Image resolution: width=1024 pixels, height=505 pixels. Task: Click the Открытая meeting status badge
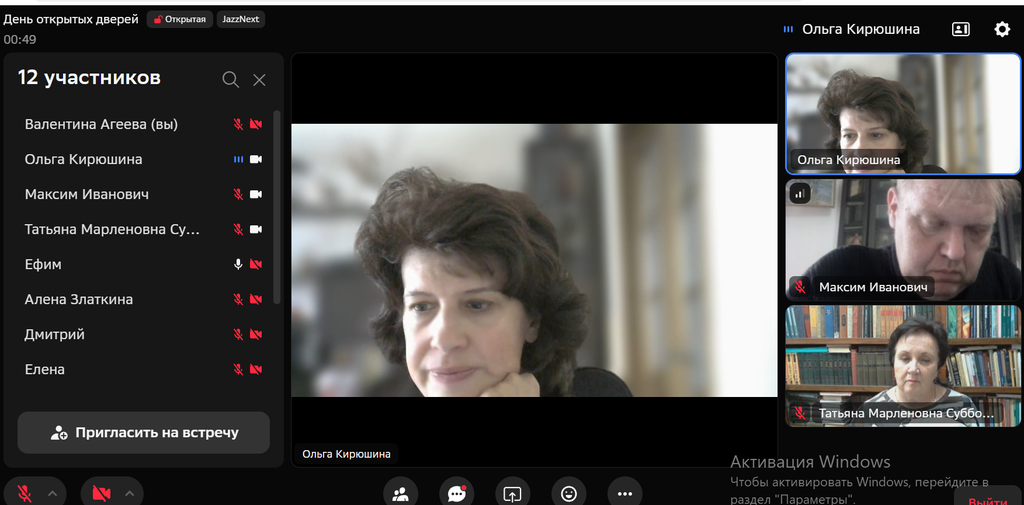[x=180, y=19]
